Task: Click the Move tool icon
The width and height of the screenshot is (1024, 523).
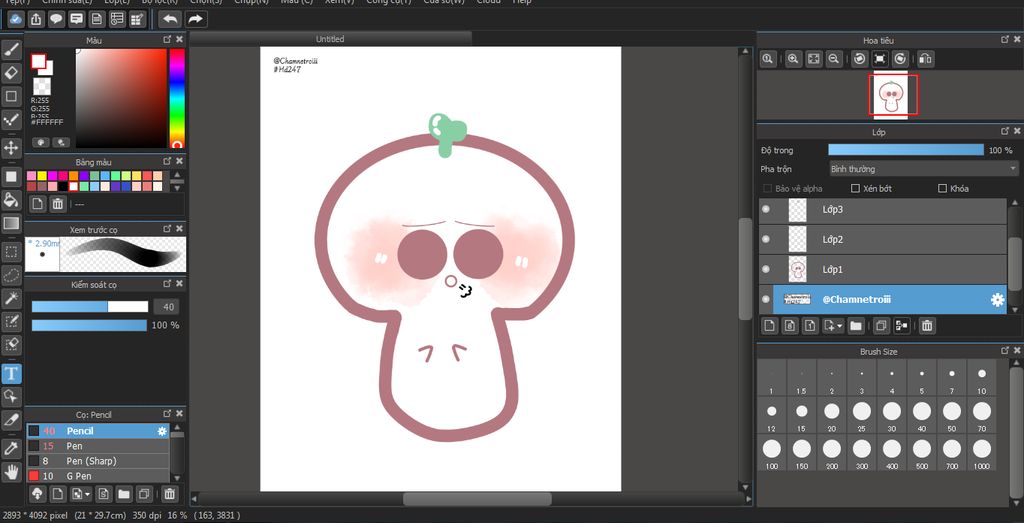Action: tap(12, 148)
